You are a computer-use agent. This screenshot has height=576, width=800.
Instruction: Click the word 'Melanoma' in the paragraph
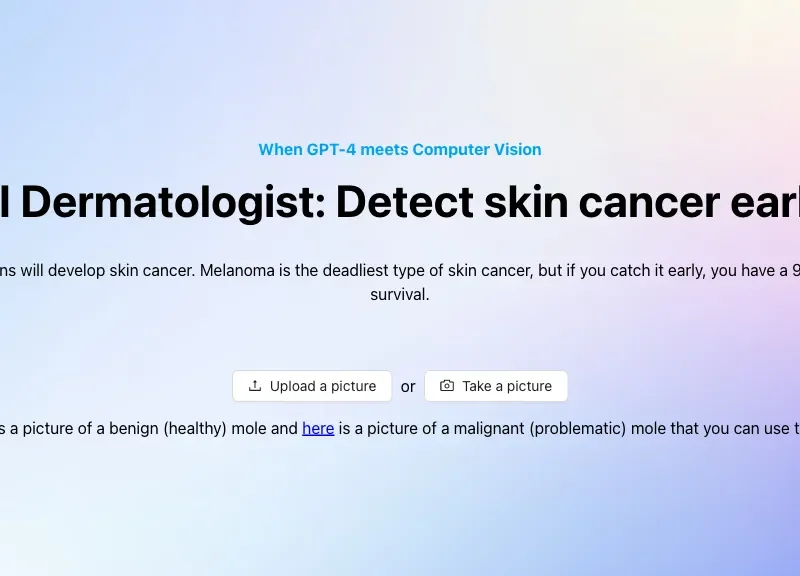point(237,270)
